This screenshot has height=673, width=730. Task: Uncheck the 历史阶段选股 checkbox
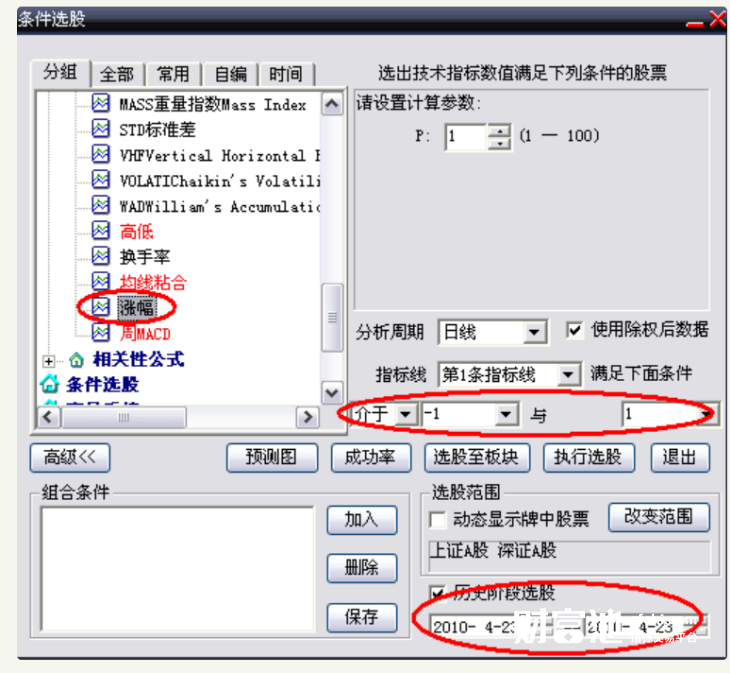(437, 592)
